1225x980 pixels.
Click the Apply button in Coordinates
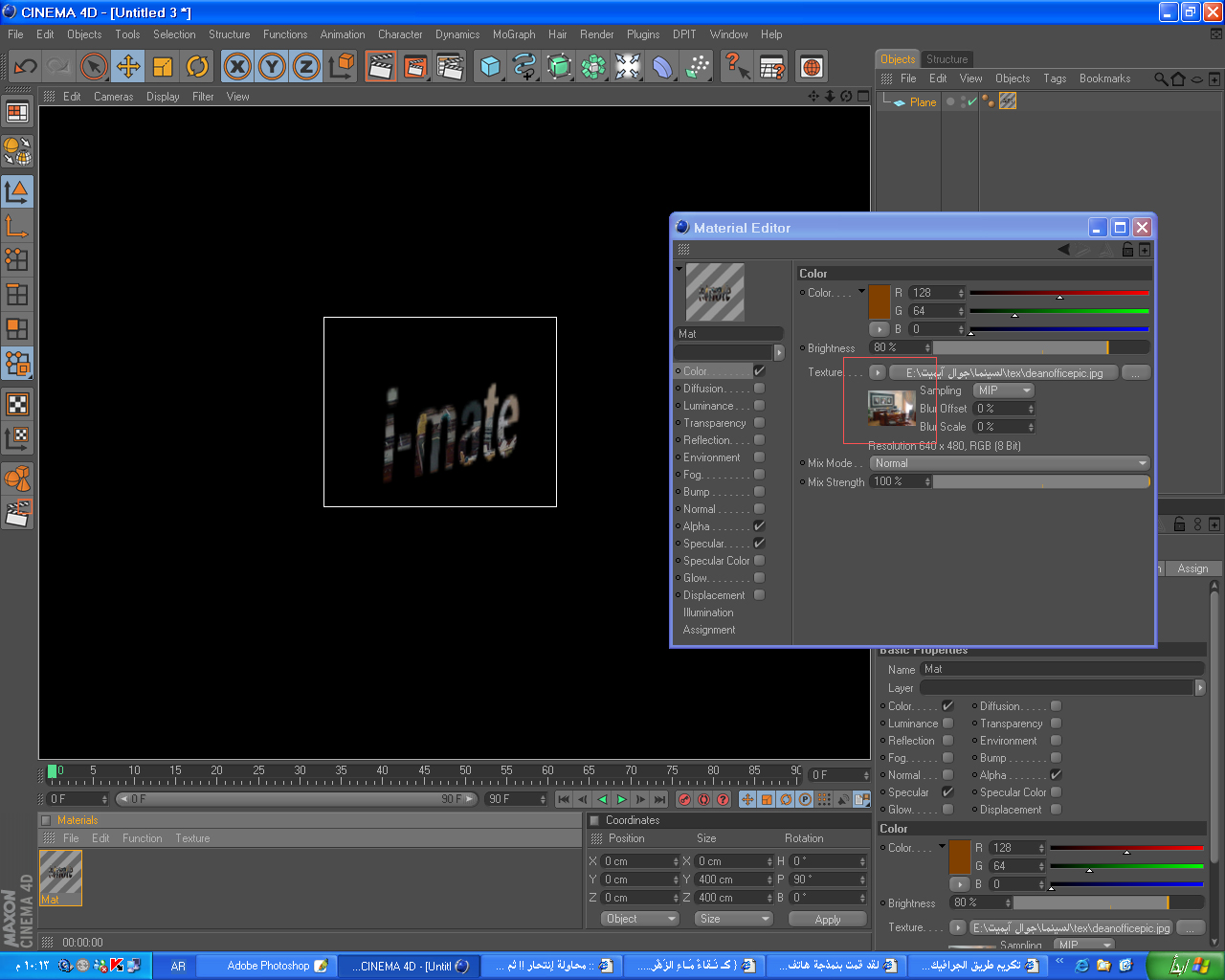[828, 919]
